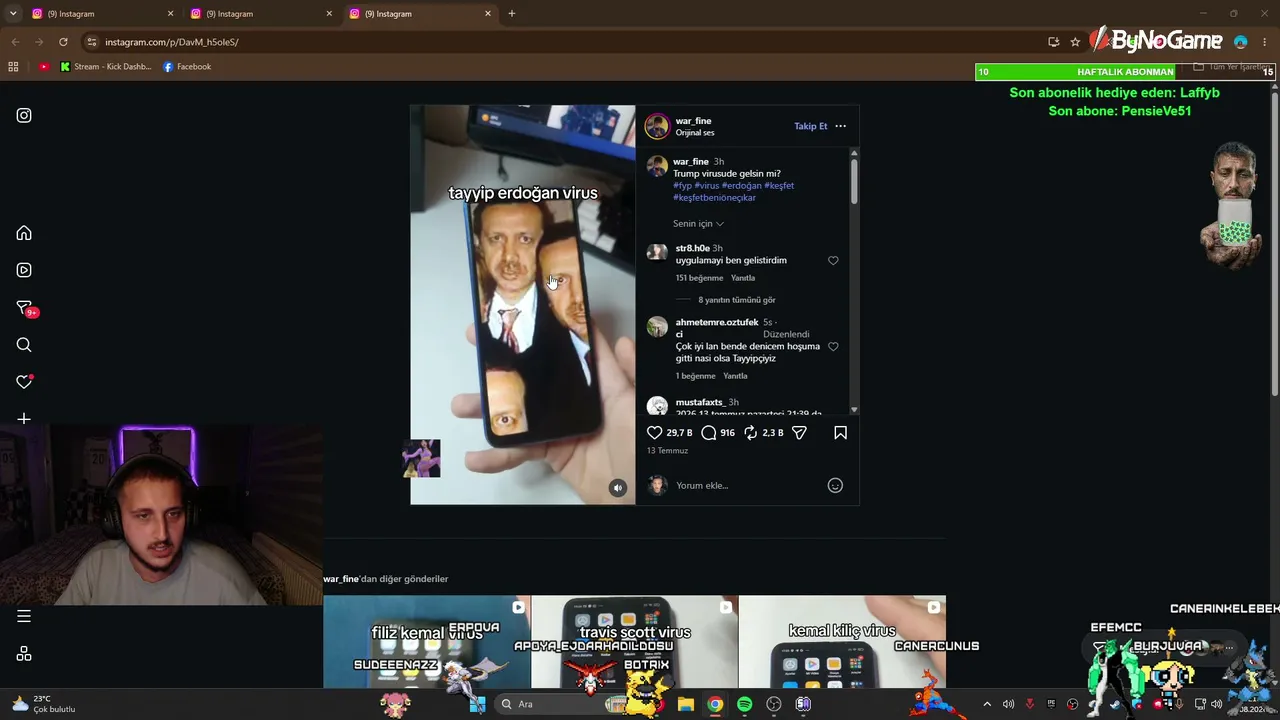This screenshot has width=1280, height=720.
Task: Open Instagram search from sidebar
Action: 24,345
